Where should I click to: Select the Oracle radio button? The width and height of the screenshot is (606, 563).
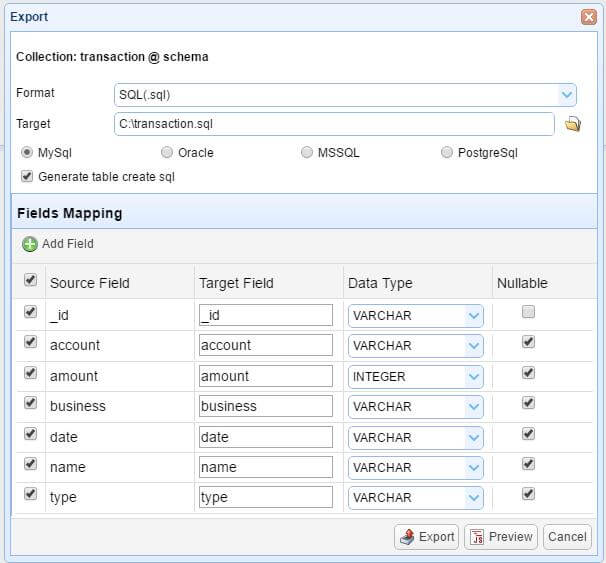[x=167, y=152]
